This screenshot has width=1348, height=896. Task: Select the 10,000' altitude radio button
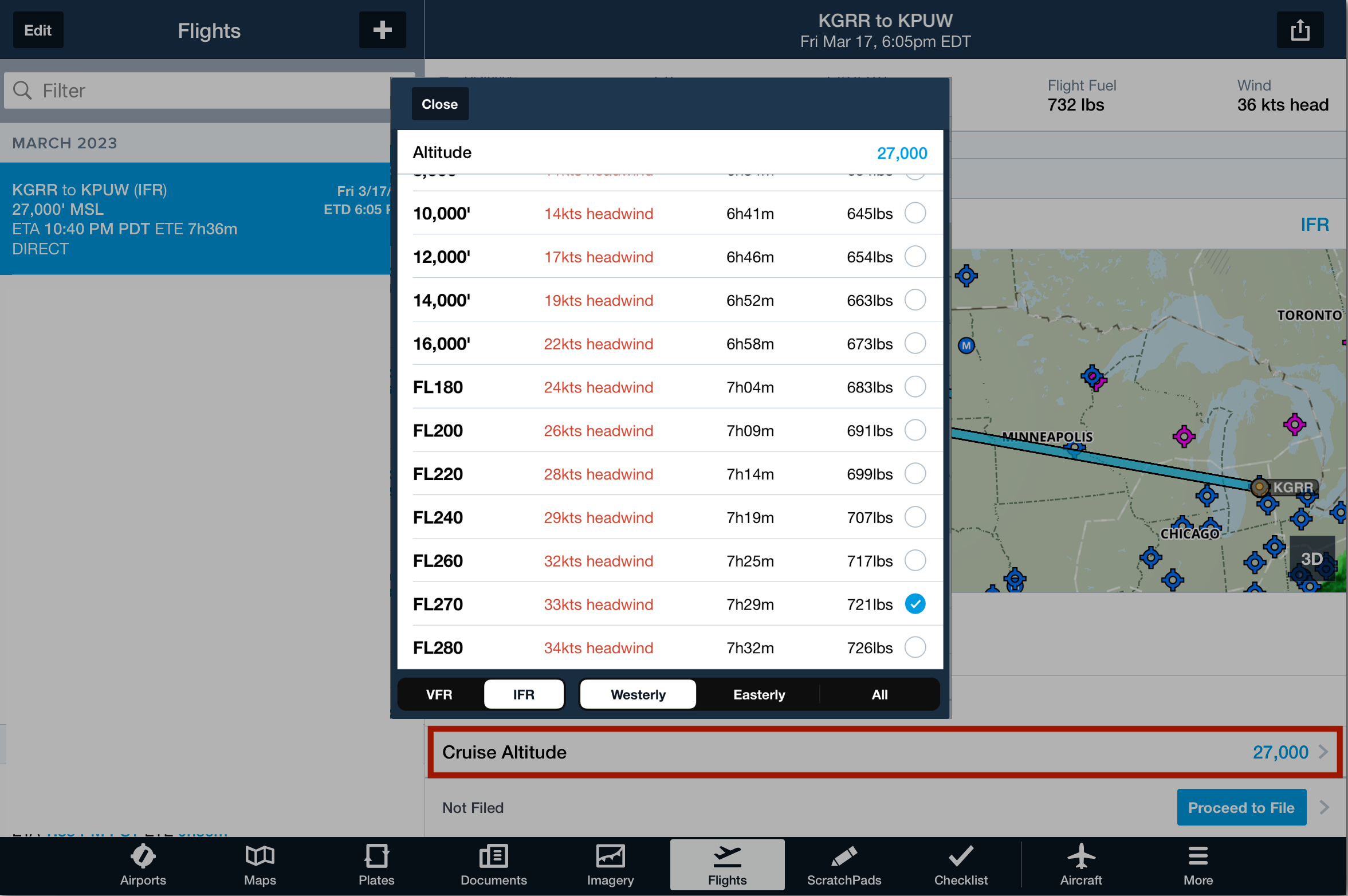pos(915,213)
